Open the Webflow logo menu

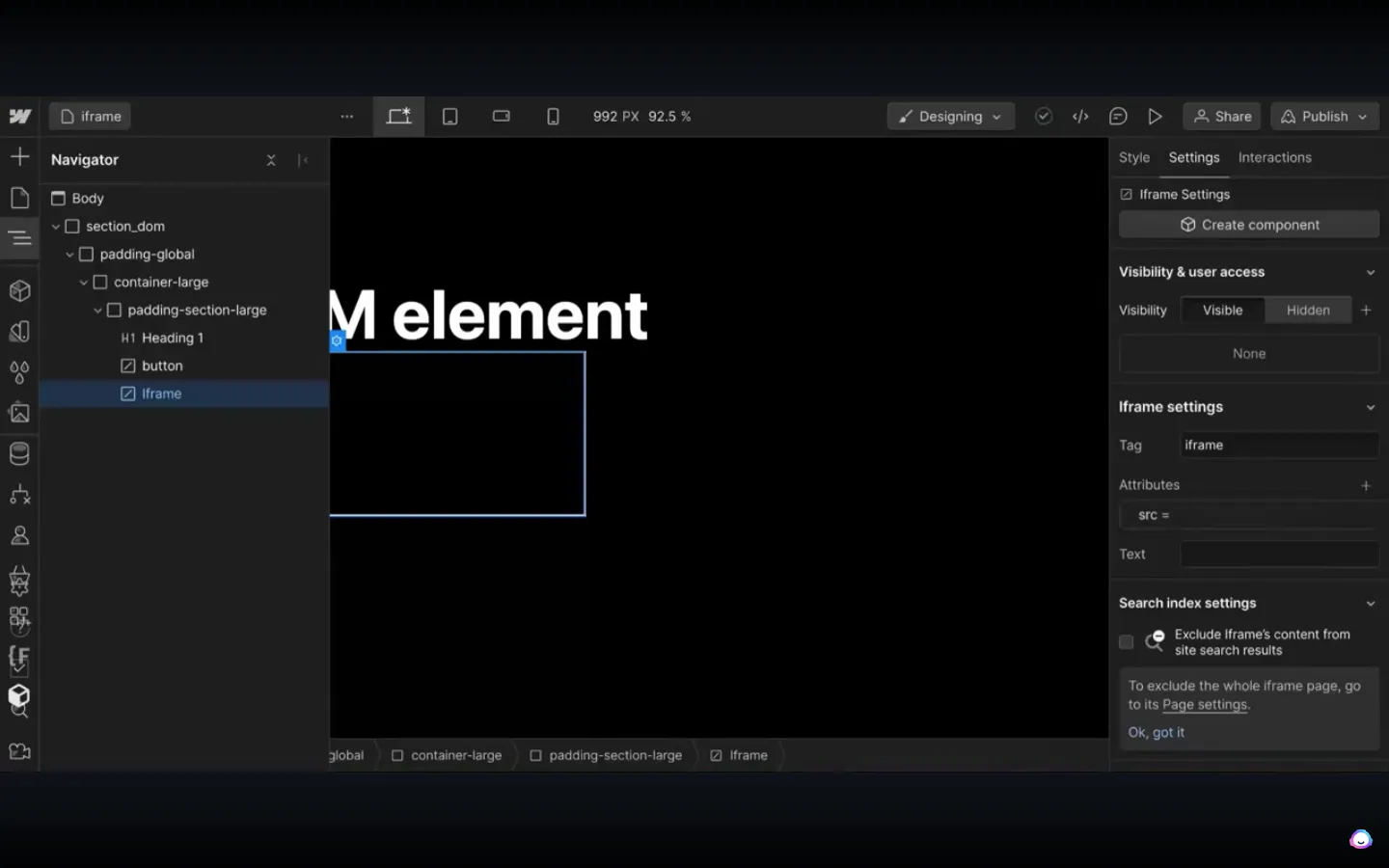pos(20,117)
